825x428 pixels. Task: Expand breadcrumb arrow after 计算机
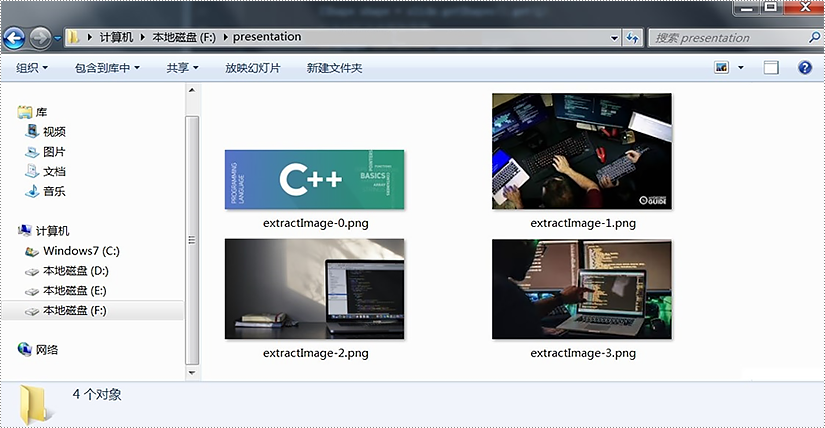143,37
